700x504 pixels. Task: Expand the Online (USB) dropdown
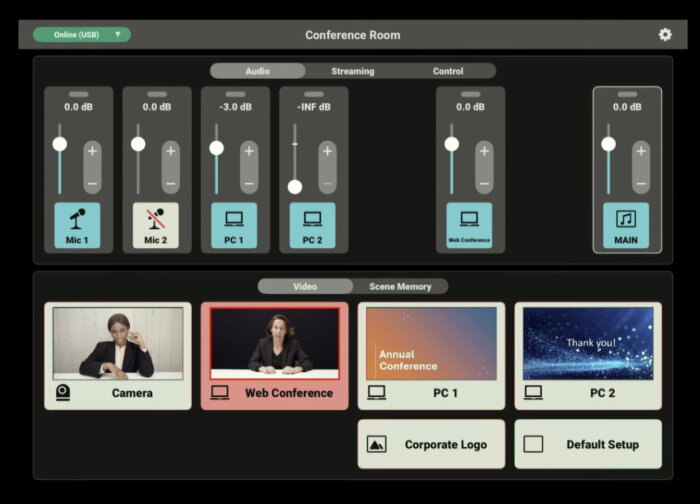(82, 35)
